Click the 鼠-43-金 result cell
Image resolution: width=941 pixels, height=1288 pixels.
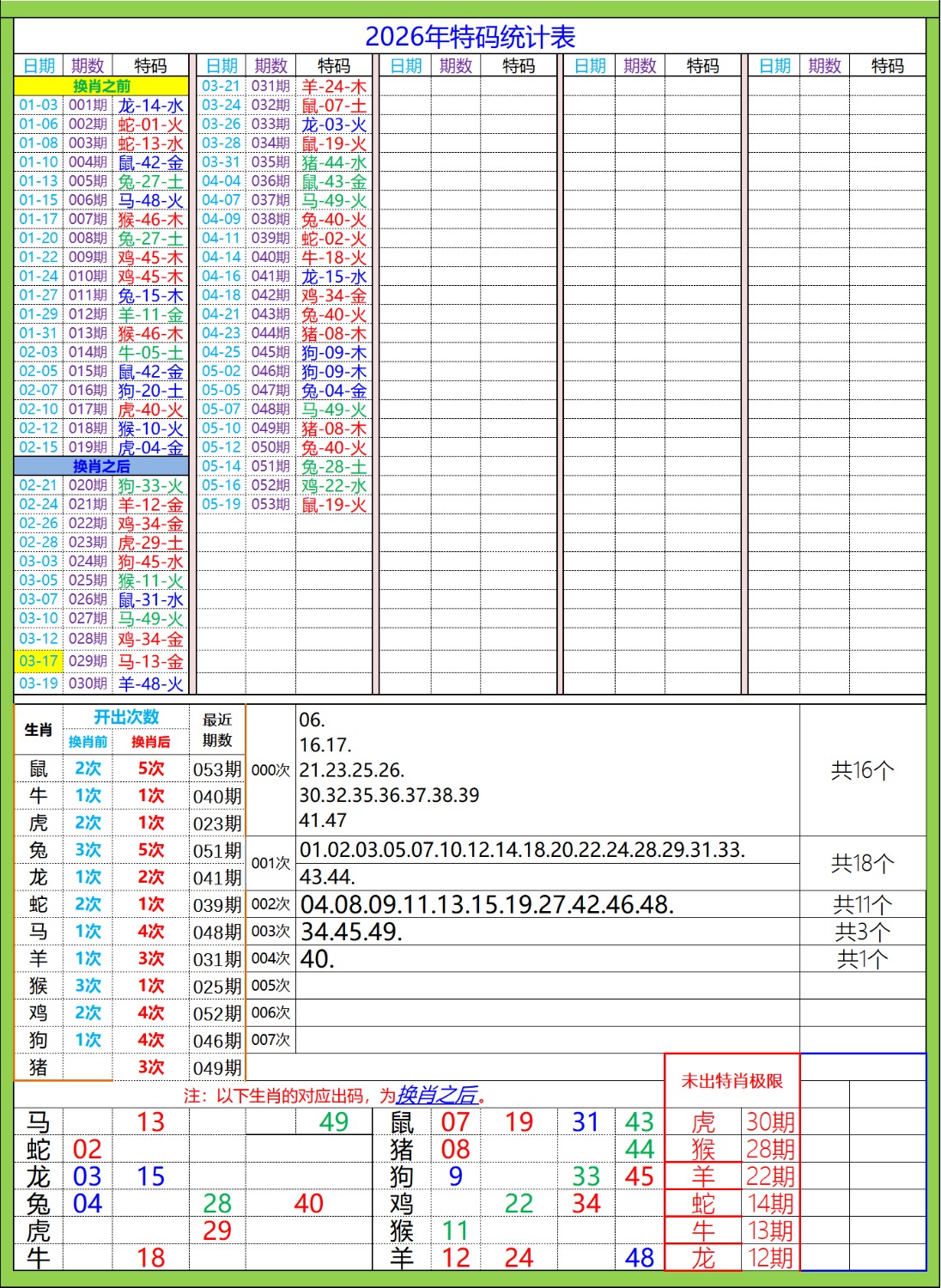[334, 182]
